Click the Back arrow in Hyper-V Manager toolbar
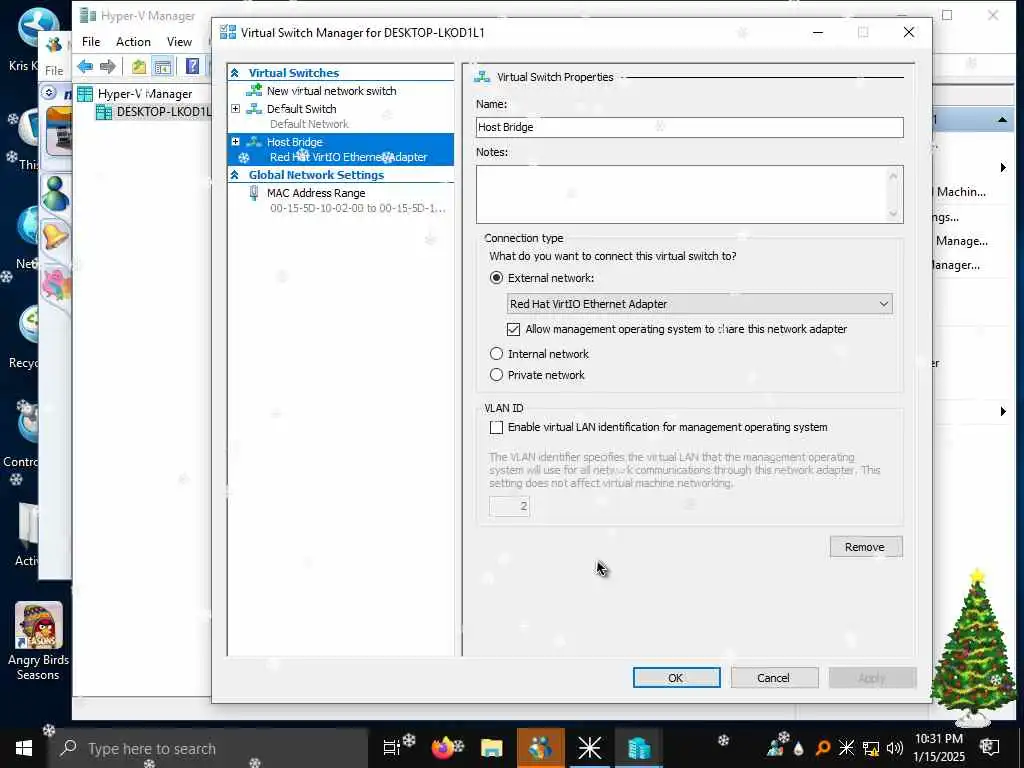Image resolution: width=1024 pixels, height=768 pixels. click(x=85, y=66)
